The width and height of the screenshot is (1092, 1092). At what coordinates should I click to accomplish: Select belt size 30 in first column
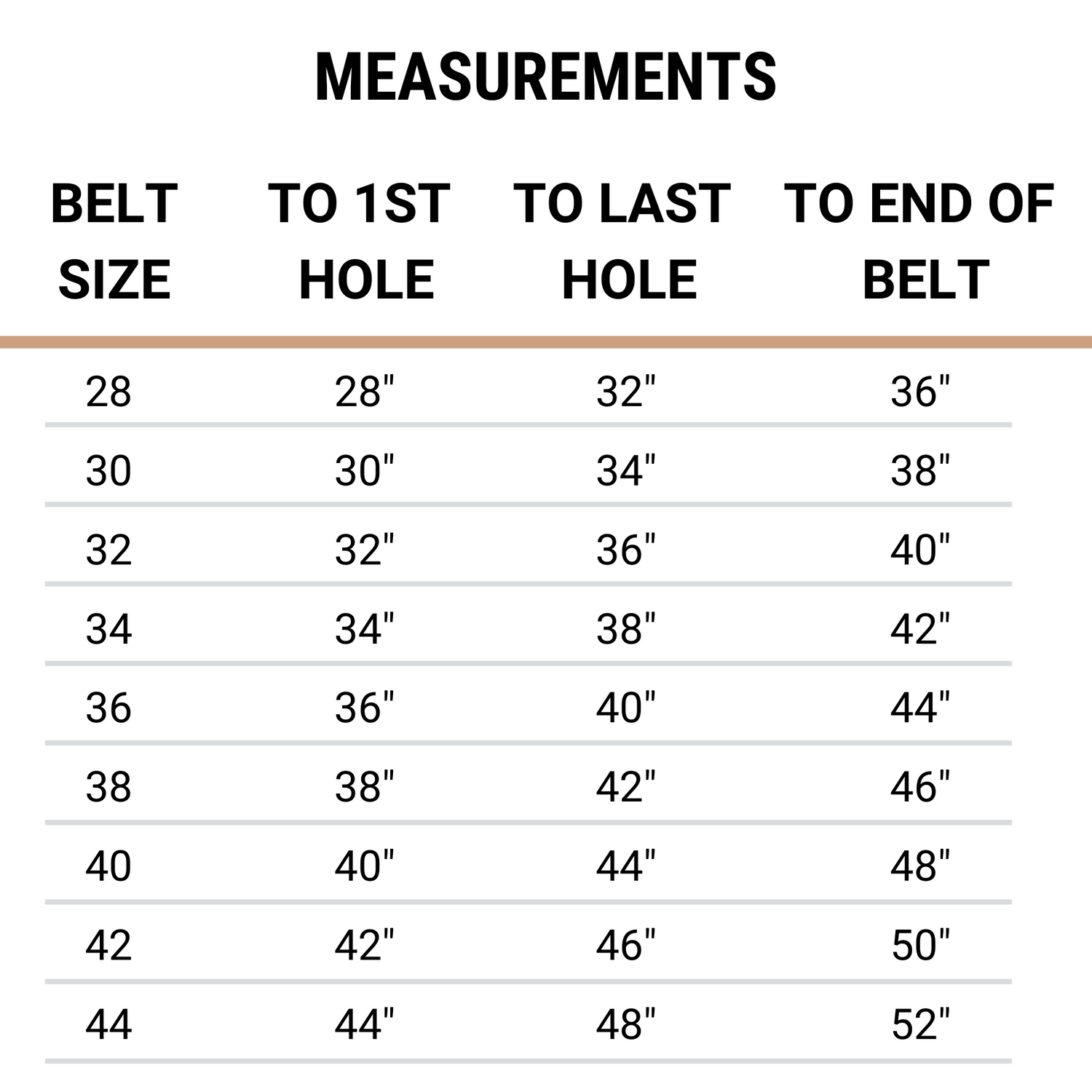[x=108, y=471]
